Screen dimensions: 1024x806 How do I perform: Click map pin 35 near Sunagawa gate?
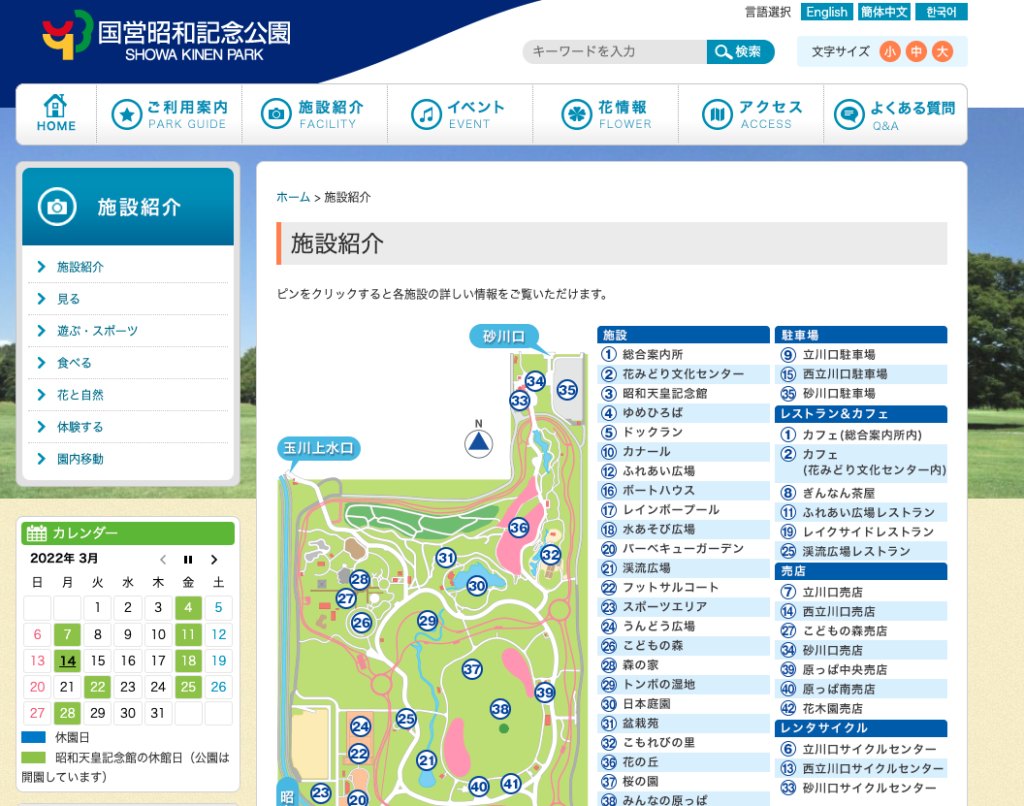pos(567,390)
